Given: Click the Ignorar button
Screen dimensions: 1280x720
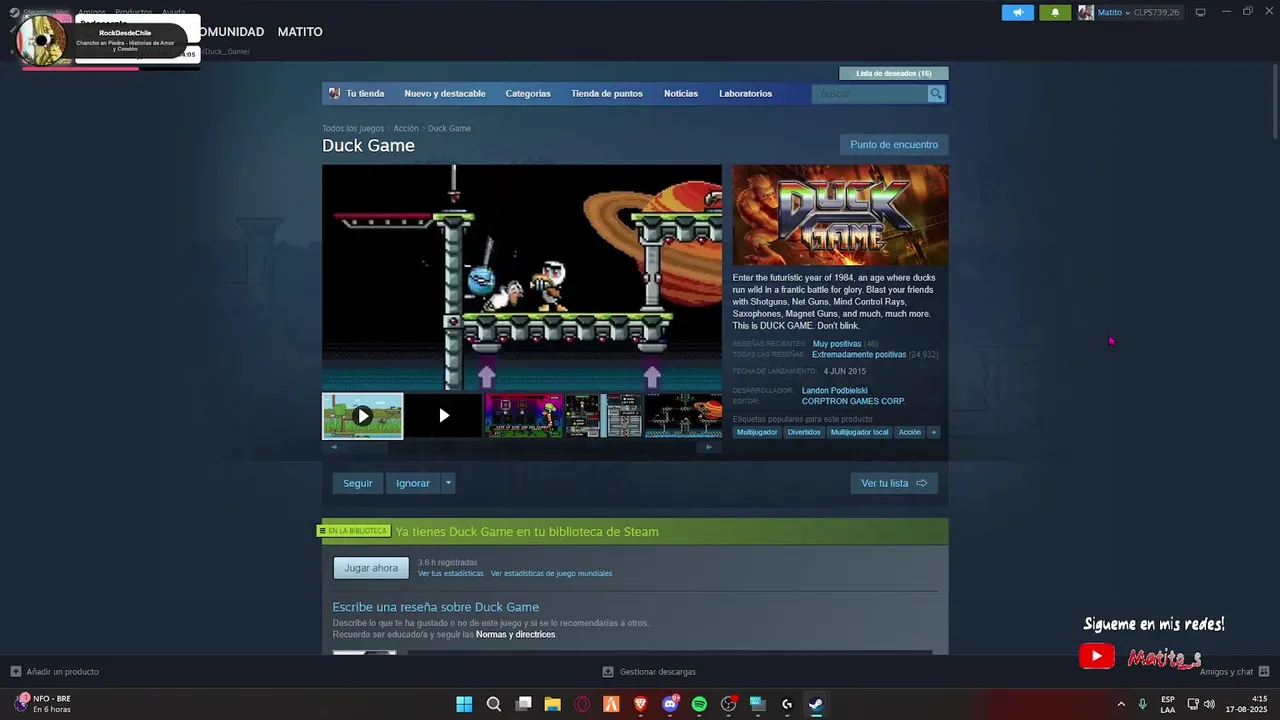Looking at the screenshot, I should click(x=413, y=483).
